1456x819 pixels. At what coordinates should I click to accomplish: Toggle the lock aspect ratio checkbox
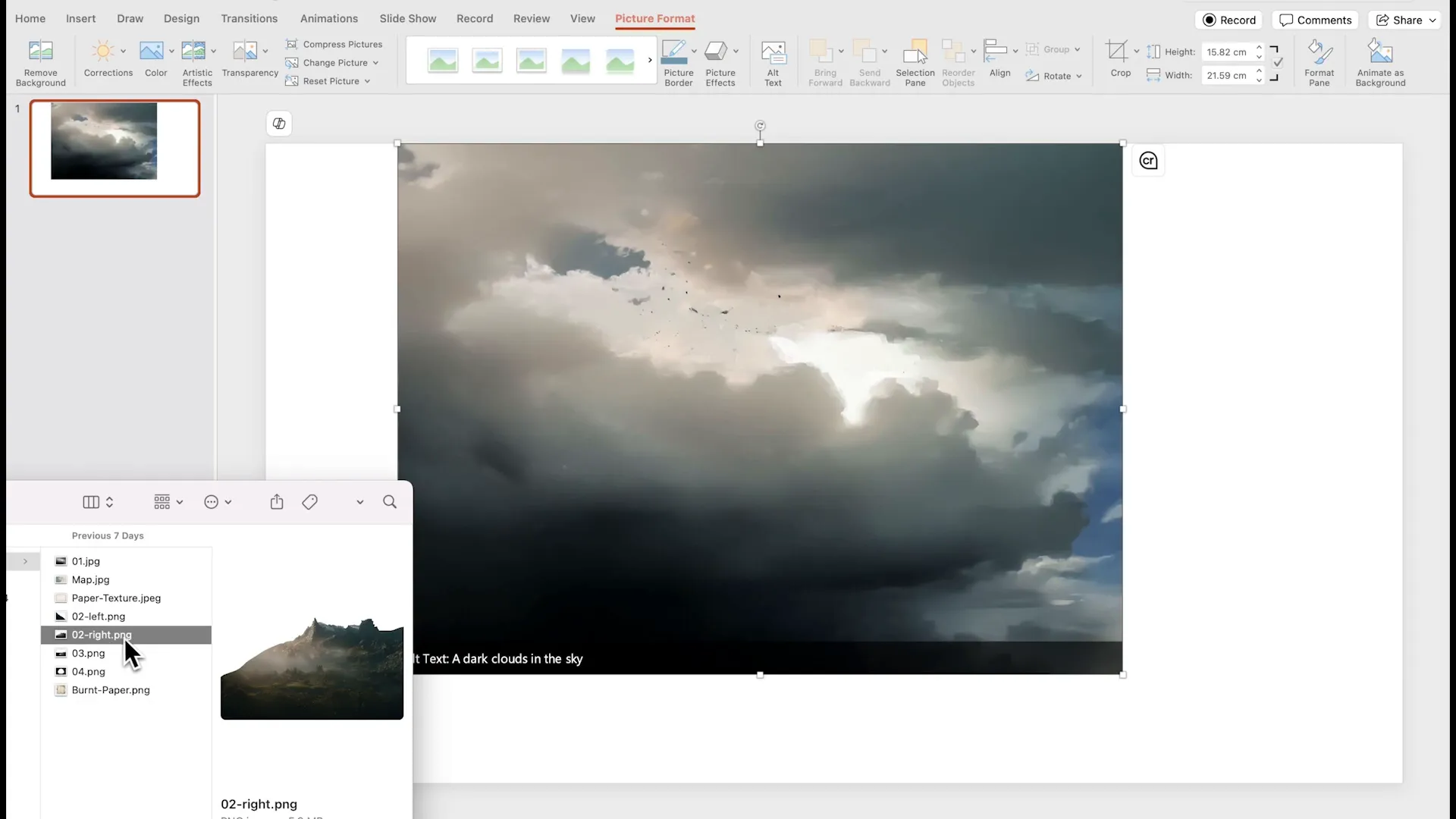[x=1278, y=63]
